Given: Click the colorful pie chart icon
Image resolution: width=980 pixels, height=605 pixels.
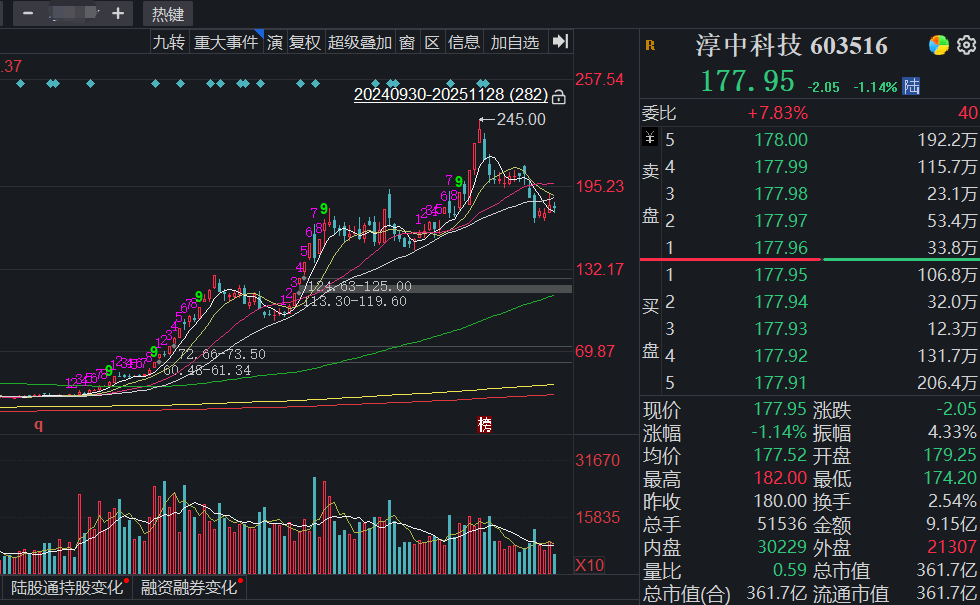Looking at the screenshot, I should click(938, 45).
